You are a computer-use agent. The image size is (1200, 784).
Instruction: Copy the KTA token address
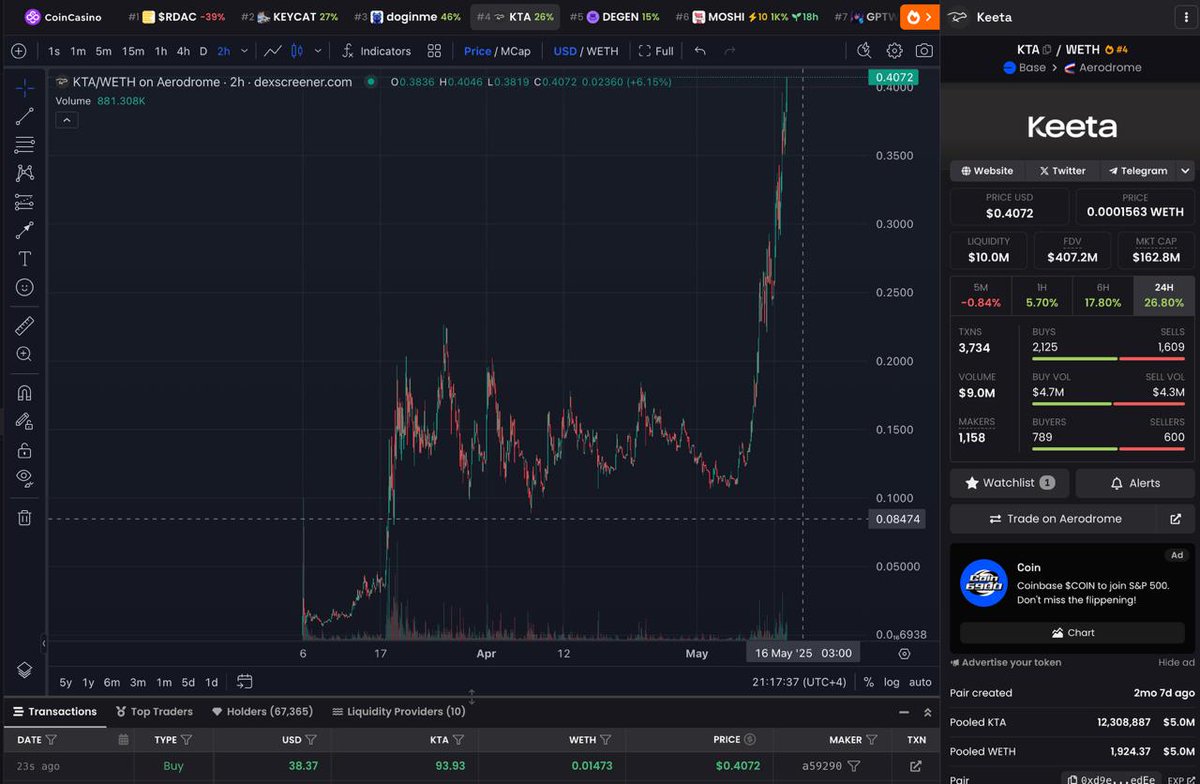point(1046,49)
